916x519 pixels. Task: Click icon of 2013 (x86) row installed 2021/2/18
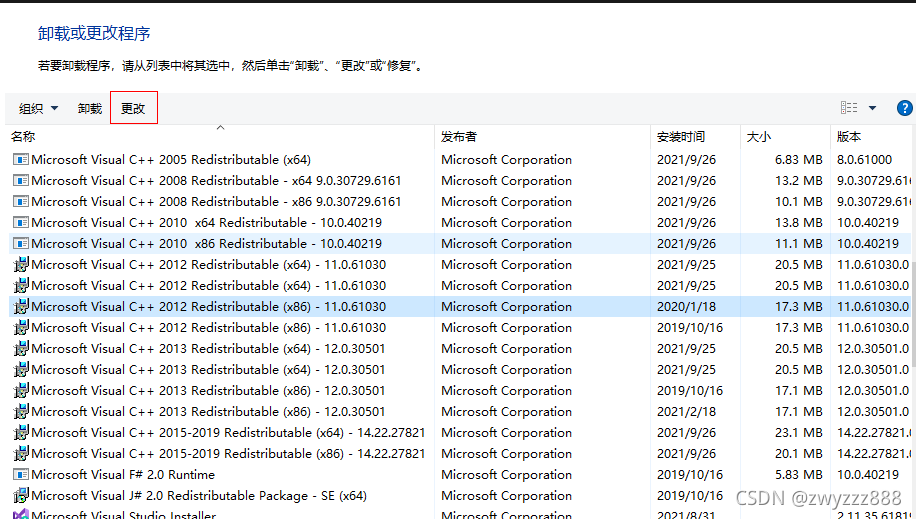pos(21,411)
